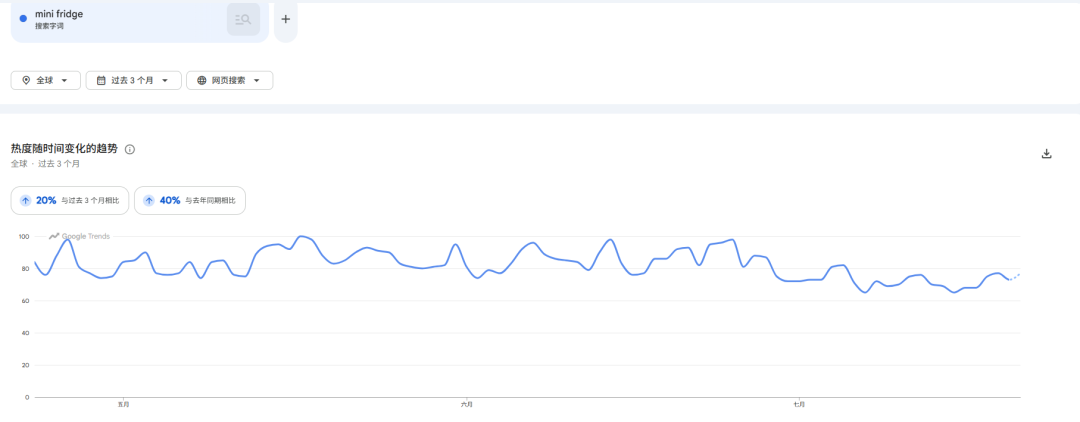Screen dimensions: 1080x422
Task: Click the dotted forecast end of the trend line
Action: [x=1015, y=277]
